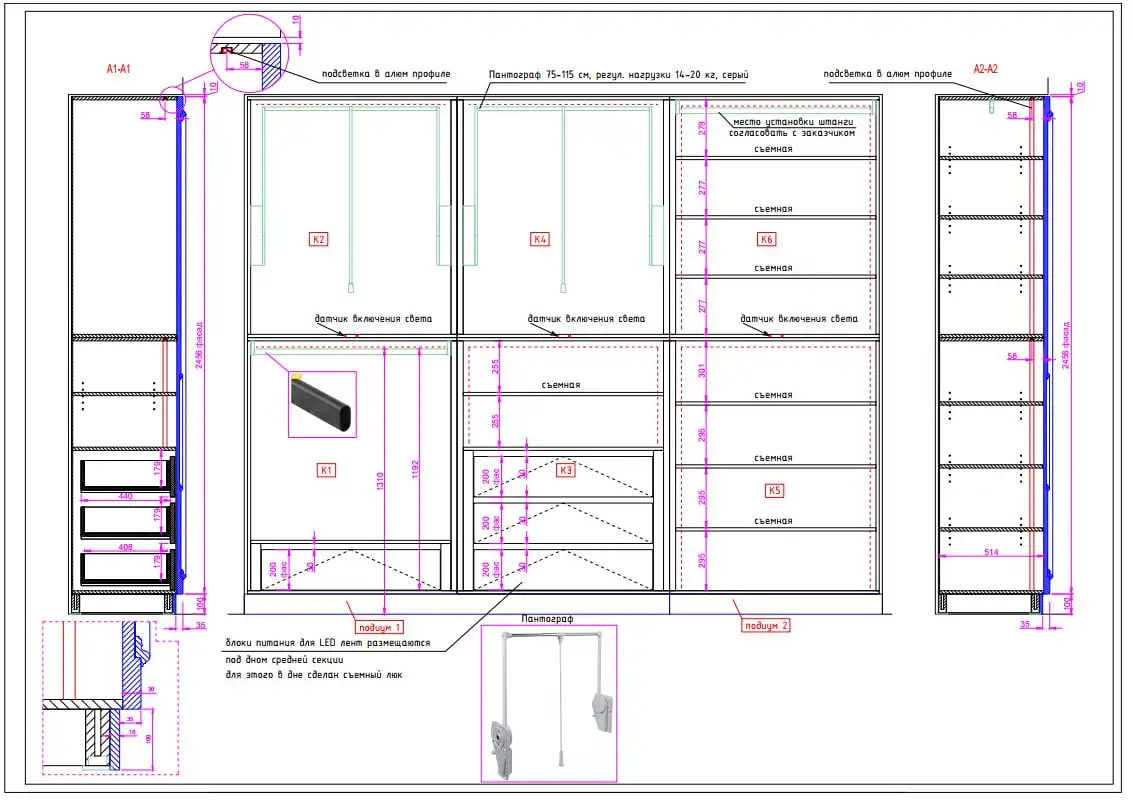This screenshot has width=1132, height=801.
Task: Click the K2 section label
Action: pos(319,239)
